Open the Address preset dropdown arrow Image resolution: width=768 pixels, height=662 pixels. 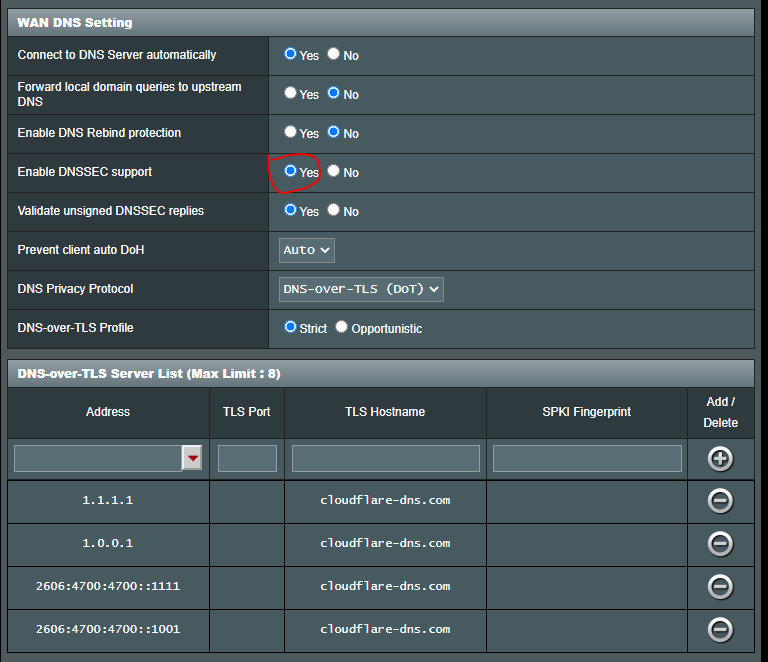tap(192, 458)
